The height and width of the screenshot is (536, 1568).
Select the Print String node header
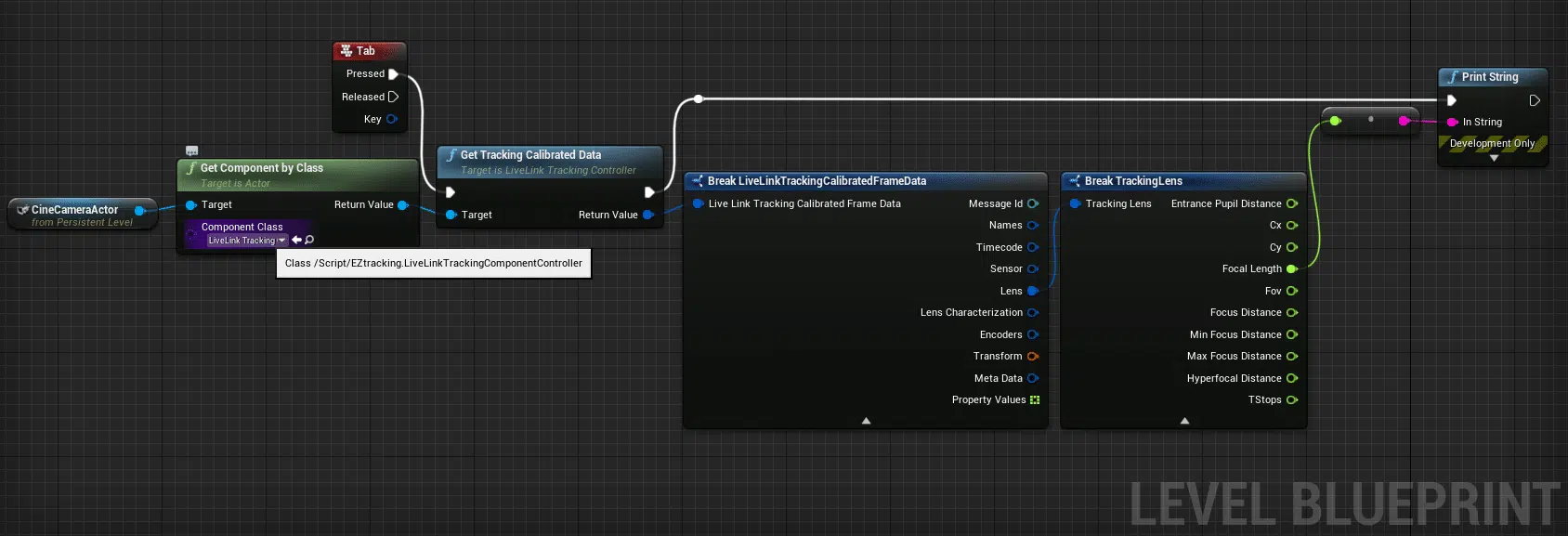click(1489, 77)
